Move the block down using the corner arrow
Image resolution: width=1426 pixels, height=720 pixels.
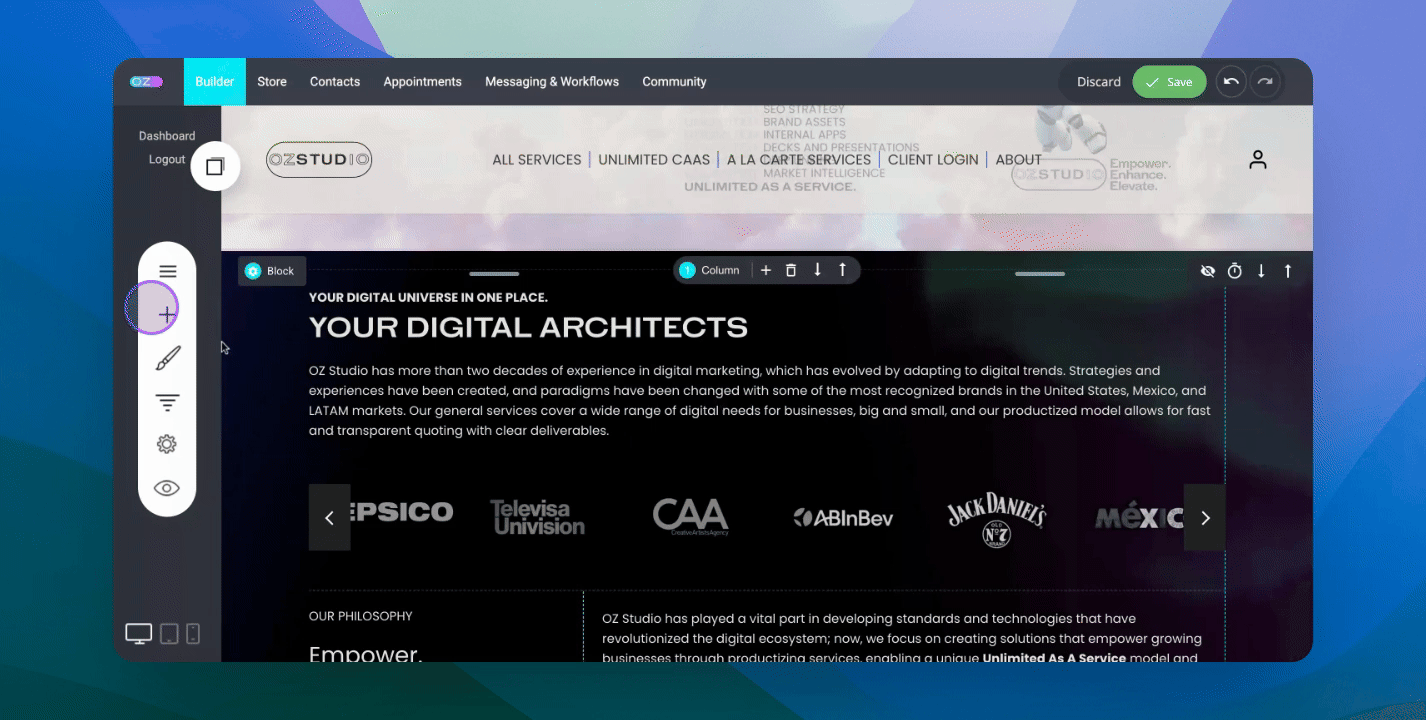pos(1261,271)
